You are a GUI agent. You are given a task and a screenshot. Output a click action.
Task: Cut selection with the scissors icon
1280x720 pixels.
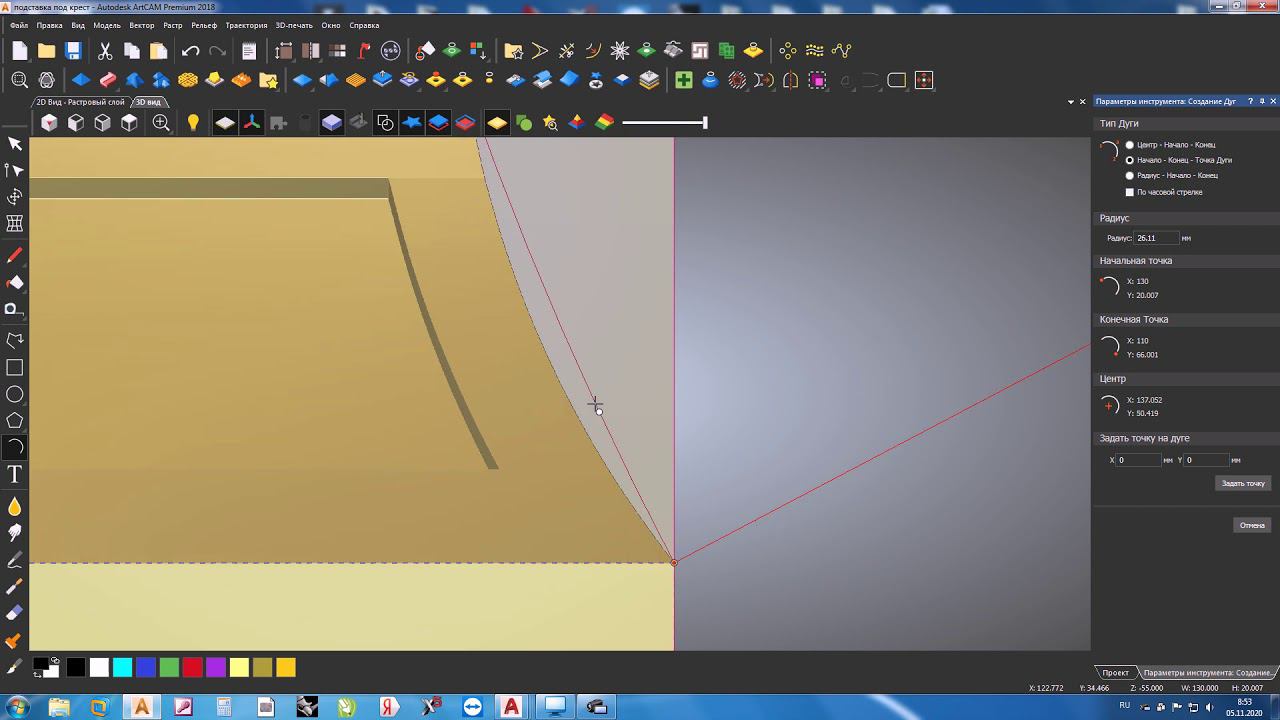(105, 51)
